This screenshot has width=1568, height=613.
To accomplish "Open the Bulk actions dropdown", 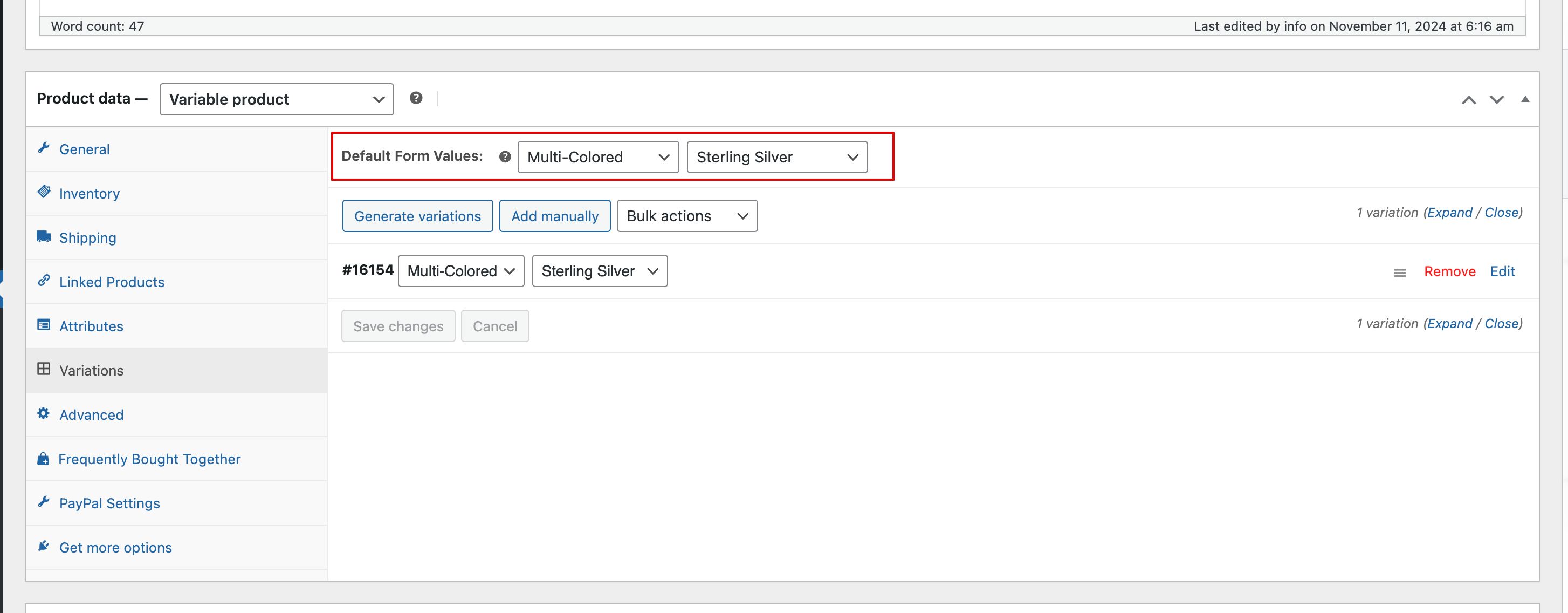I will tap(686, 216).
